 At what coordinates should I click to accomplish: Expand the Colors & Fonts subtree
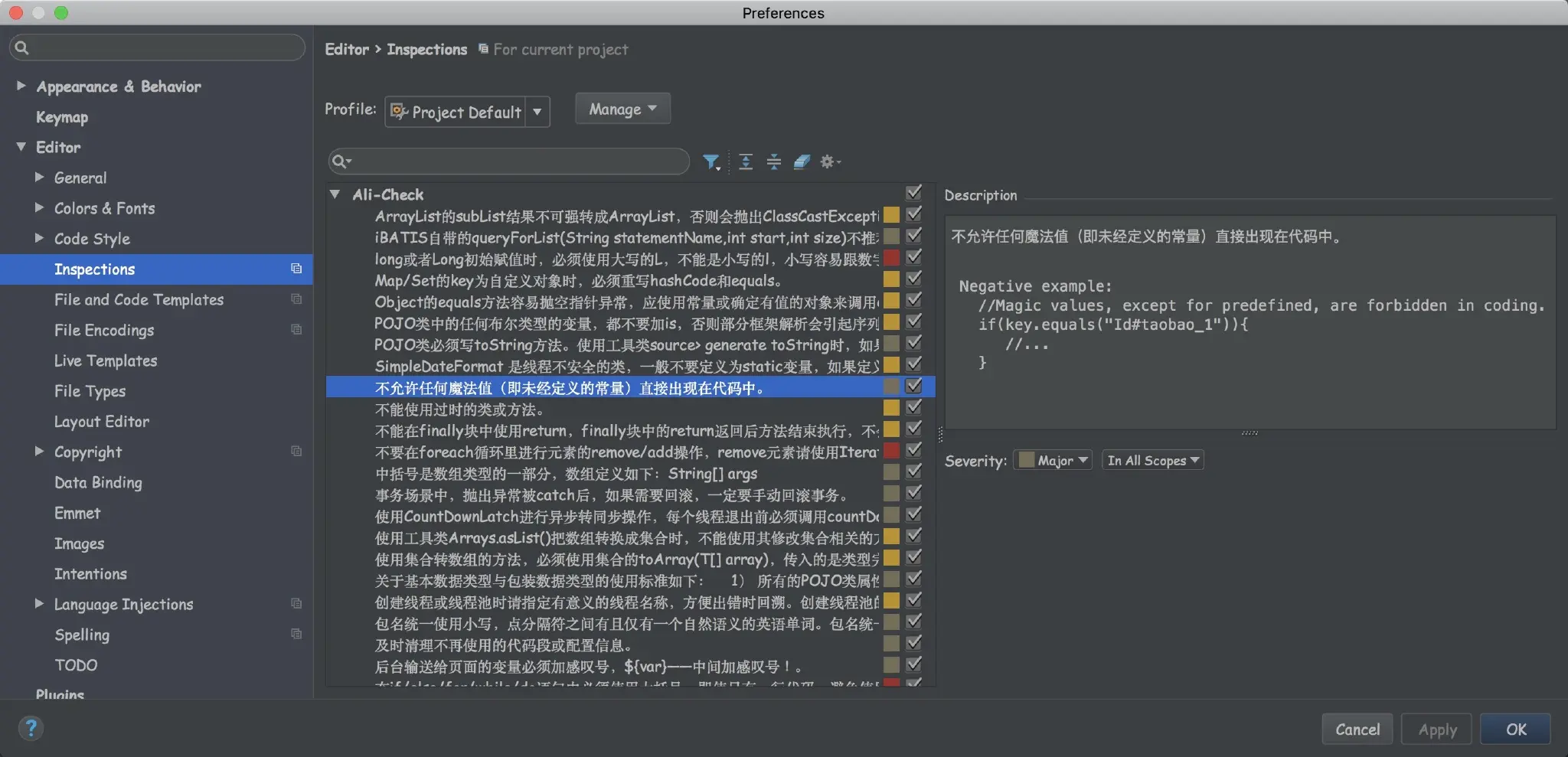(40, 207)
